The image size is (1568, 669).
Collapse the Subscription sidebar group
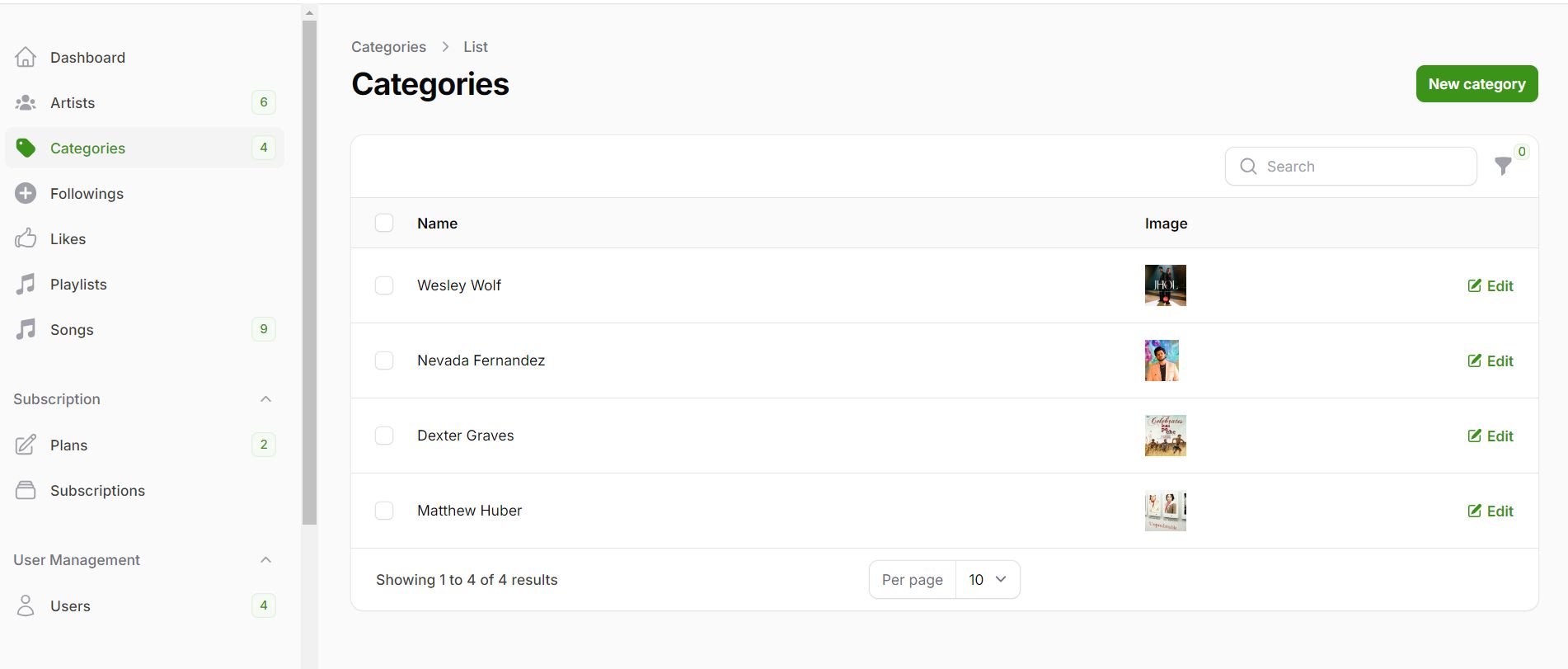pos(265,399)
